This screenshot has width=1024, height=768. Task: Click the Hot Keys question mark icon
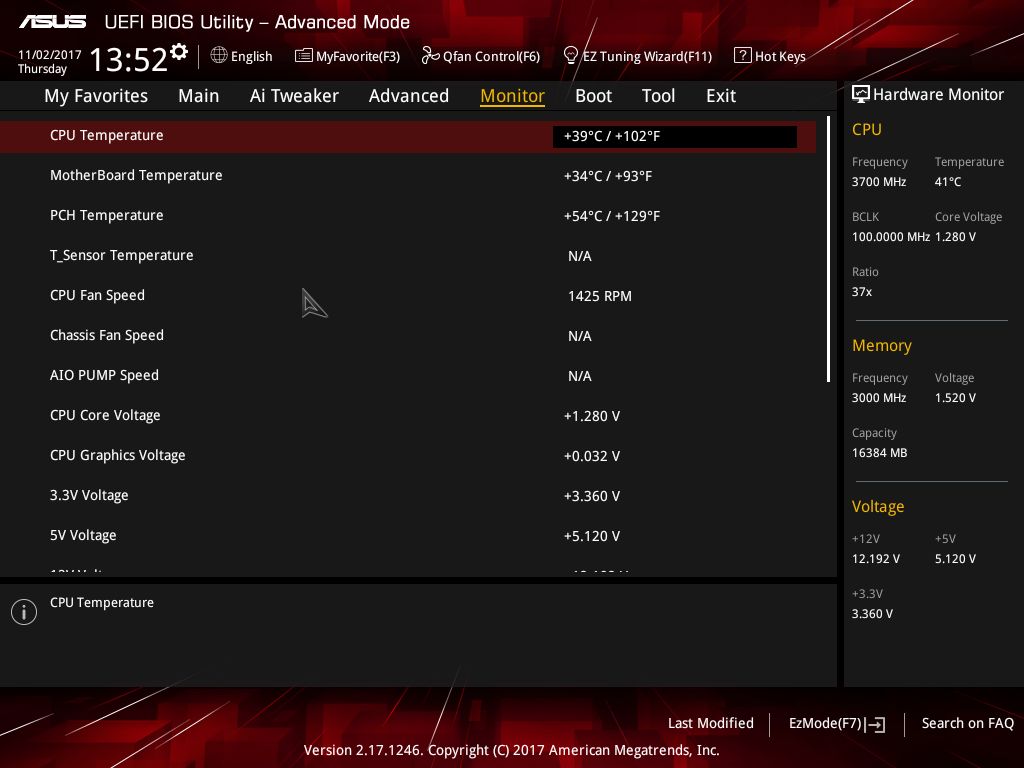(x=743, y=56)
